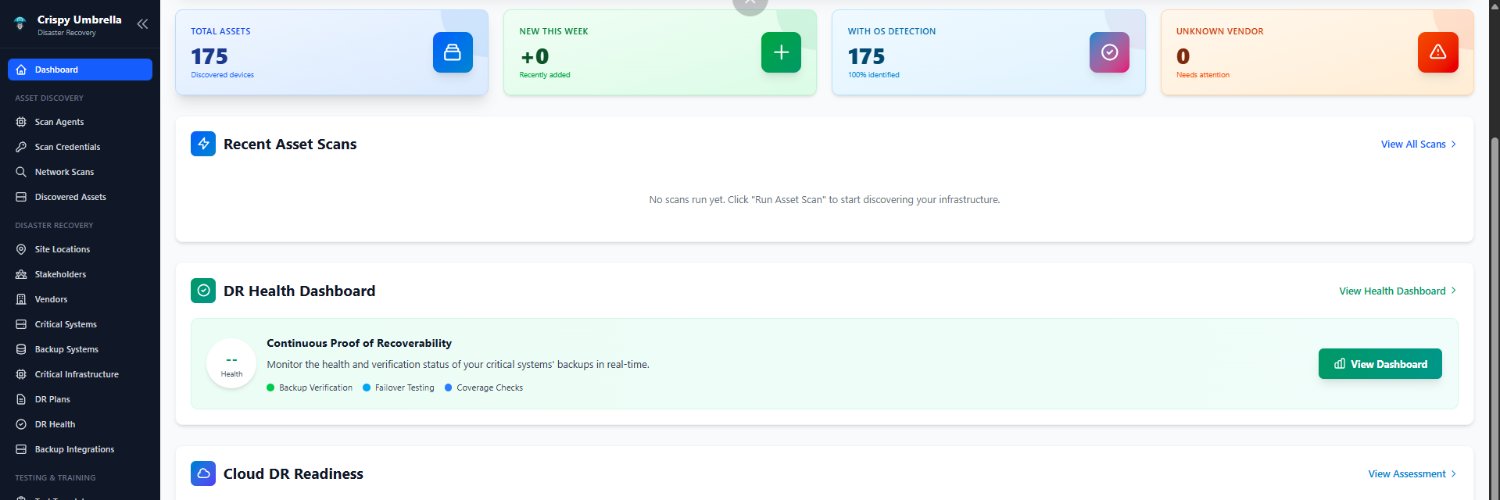Open Backup Systems in sidebar

pos(80,349)
